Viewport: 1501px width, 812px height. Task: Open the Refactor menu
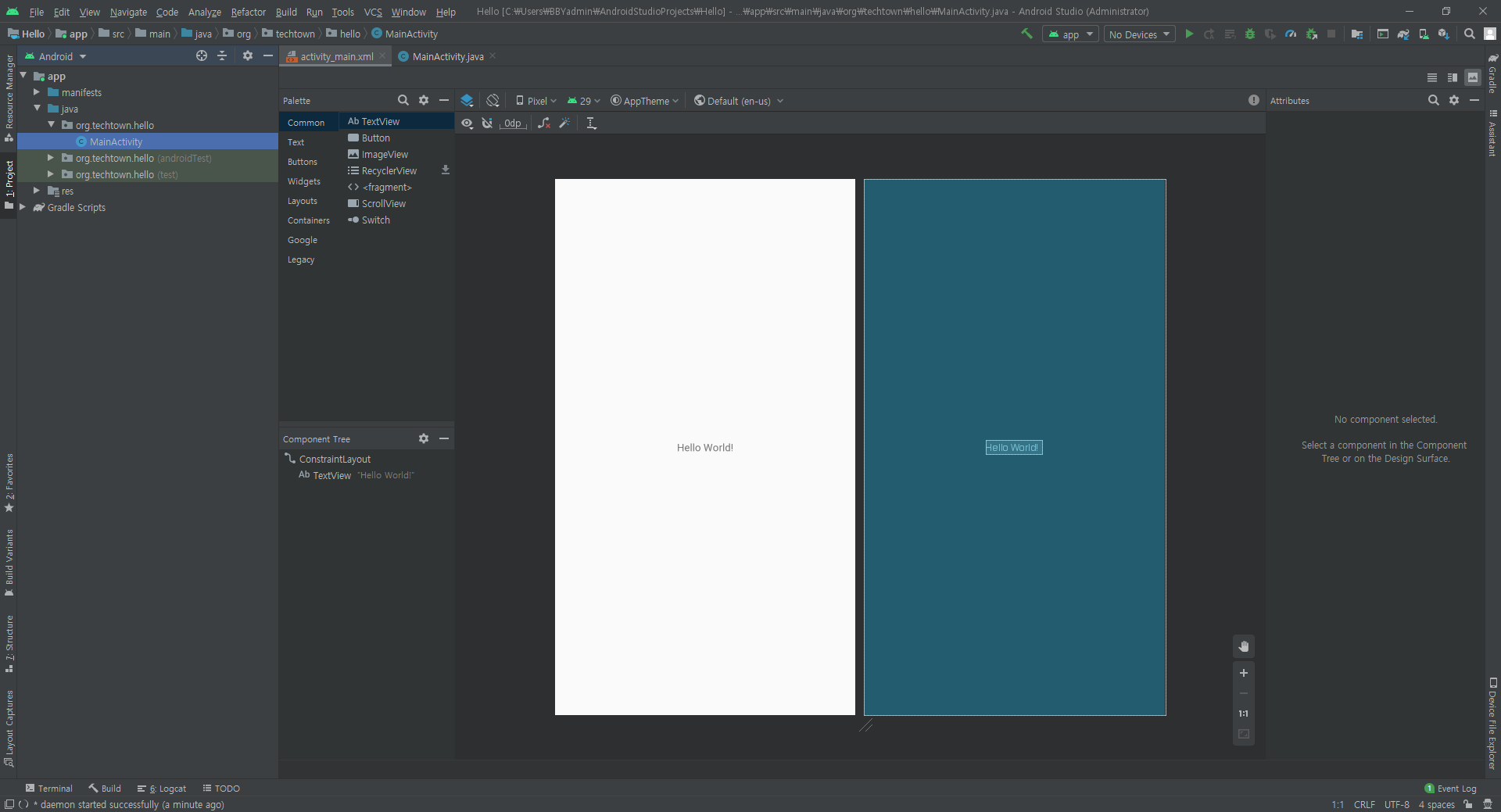249,12
